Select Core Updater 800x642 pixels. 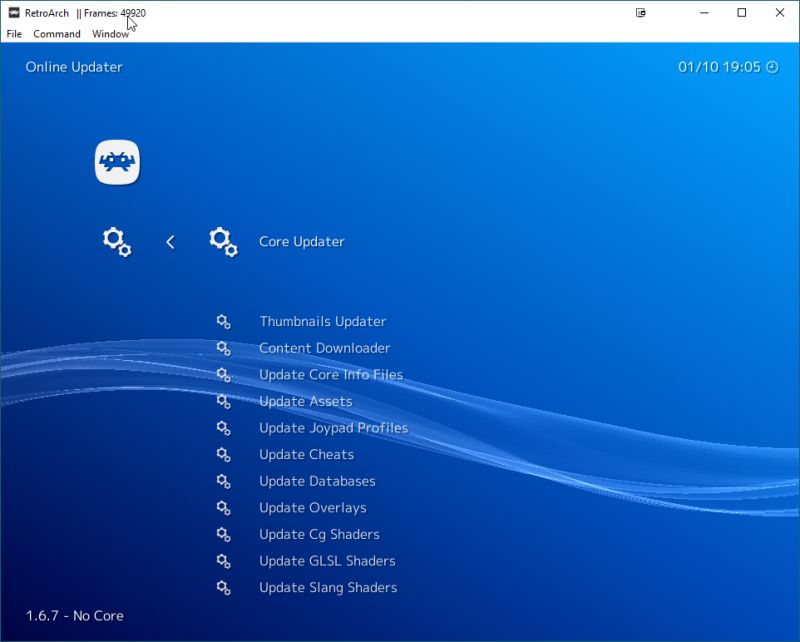(301, 241)
